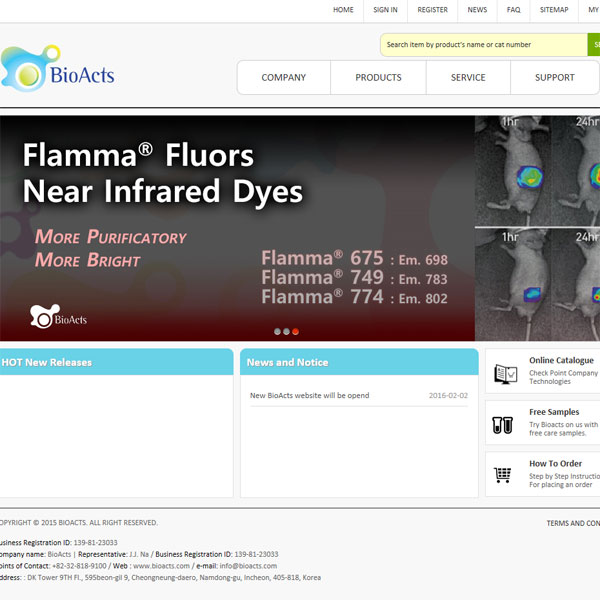Click 'Try Bioacts on us' description
The image size is (600, 600).
click(x=563, y=429)
